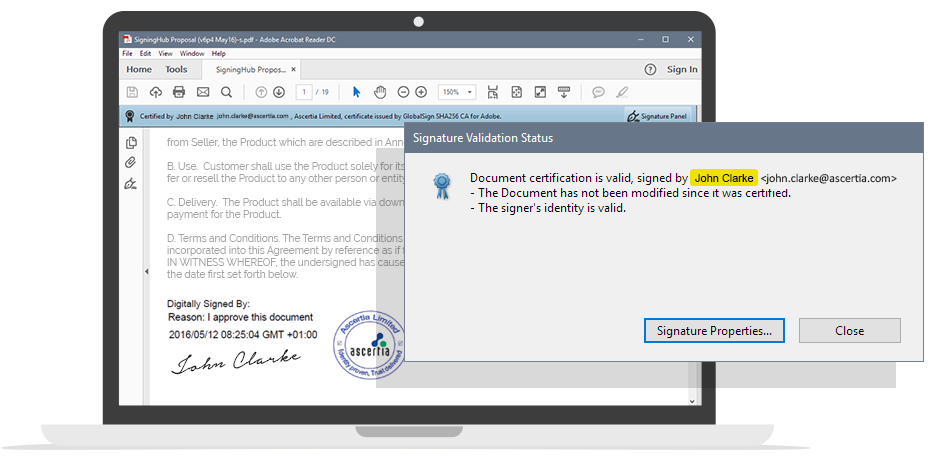Open the File menu
This screenshot has height=460, width=931.
tap(128, 53)
